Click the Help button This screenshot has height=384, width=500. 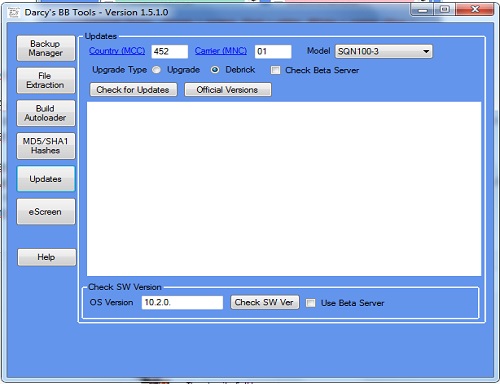click(x=47, y=257)
